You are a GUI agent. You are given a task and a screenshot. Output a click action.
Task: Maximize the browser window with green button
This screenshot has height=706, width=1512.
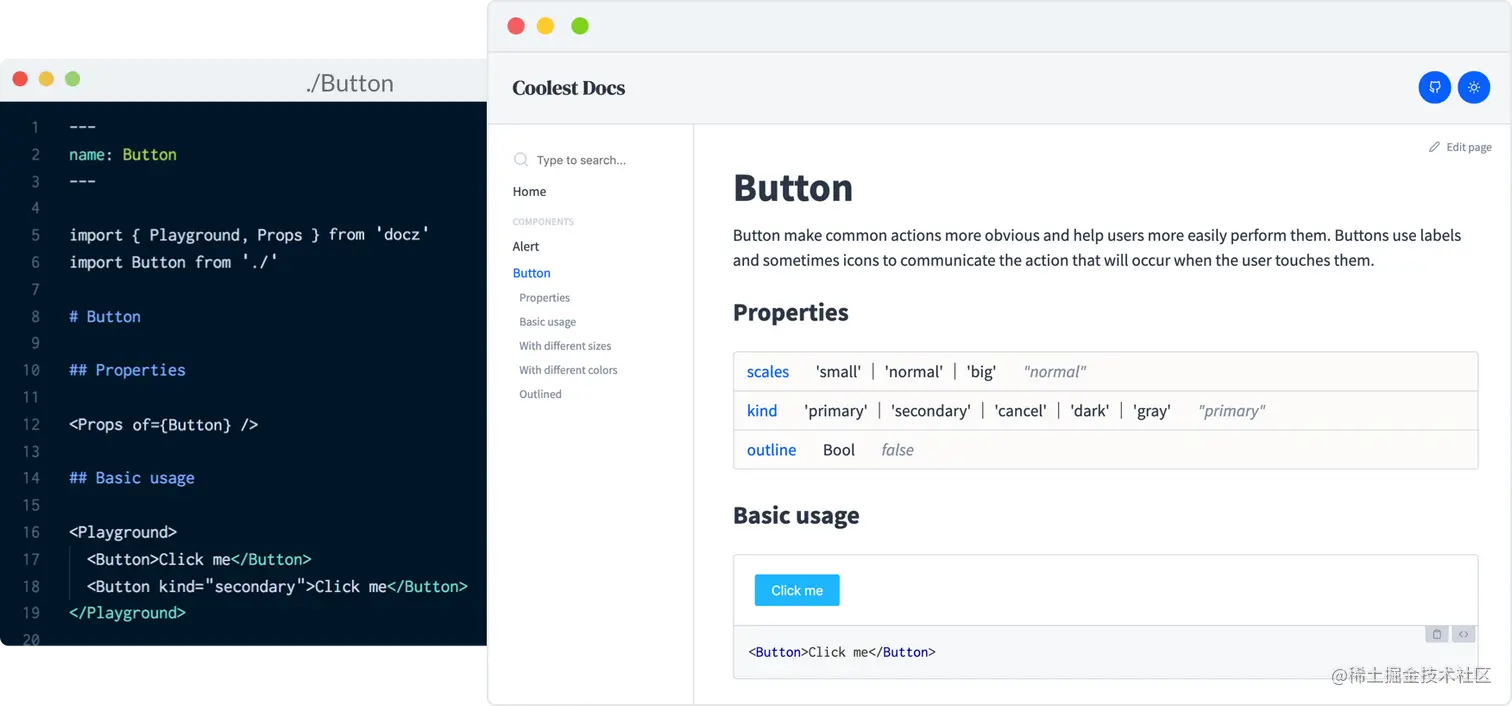click(580, 26)
